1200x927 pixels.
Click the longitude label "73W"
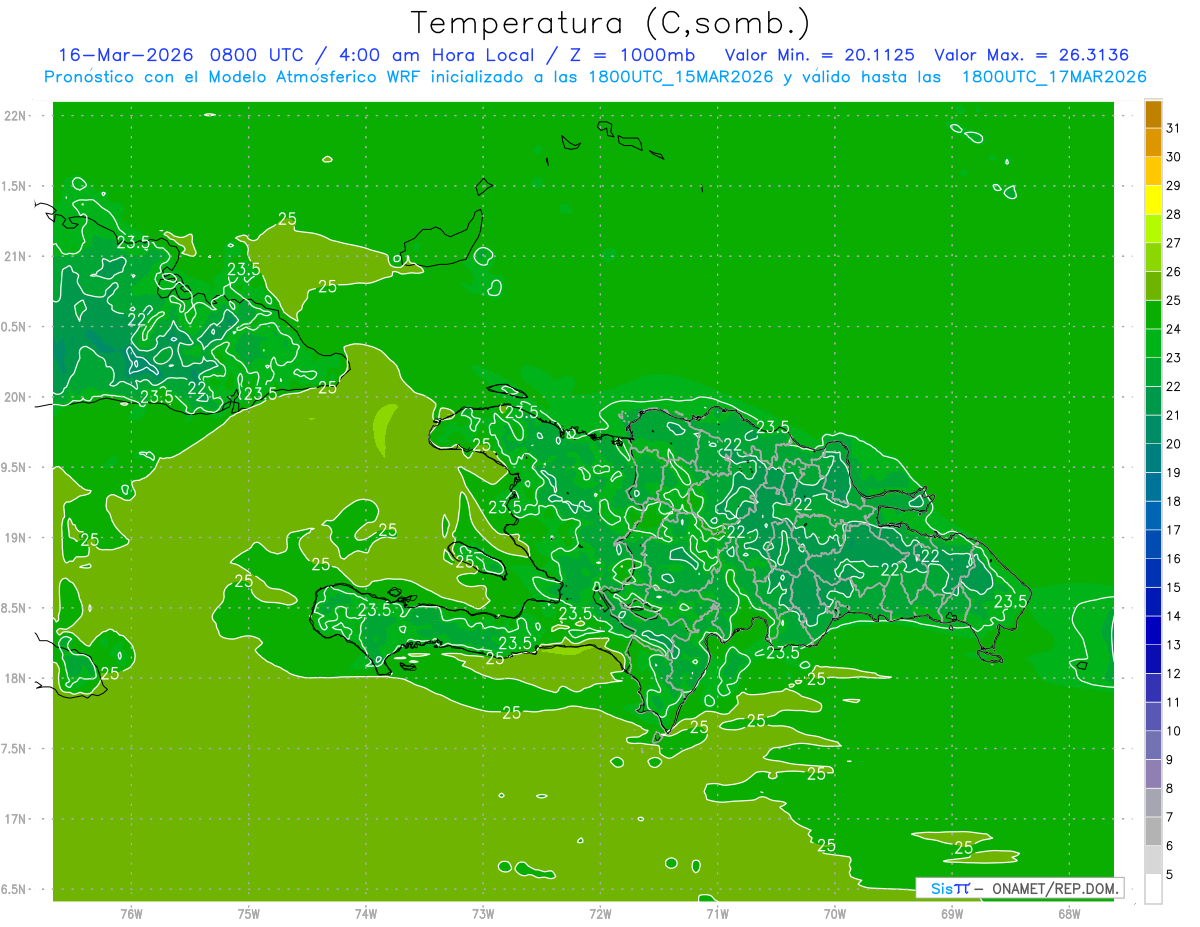(483, 913)
